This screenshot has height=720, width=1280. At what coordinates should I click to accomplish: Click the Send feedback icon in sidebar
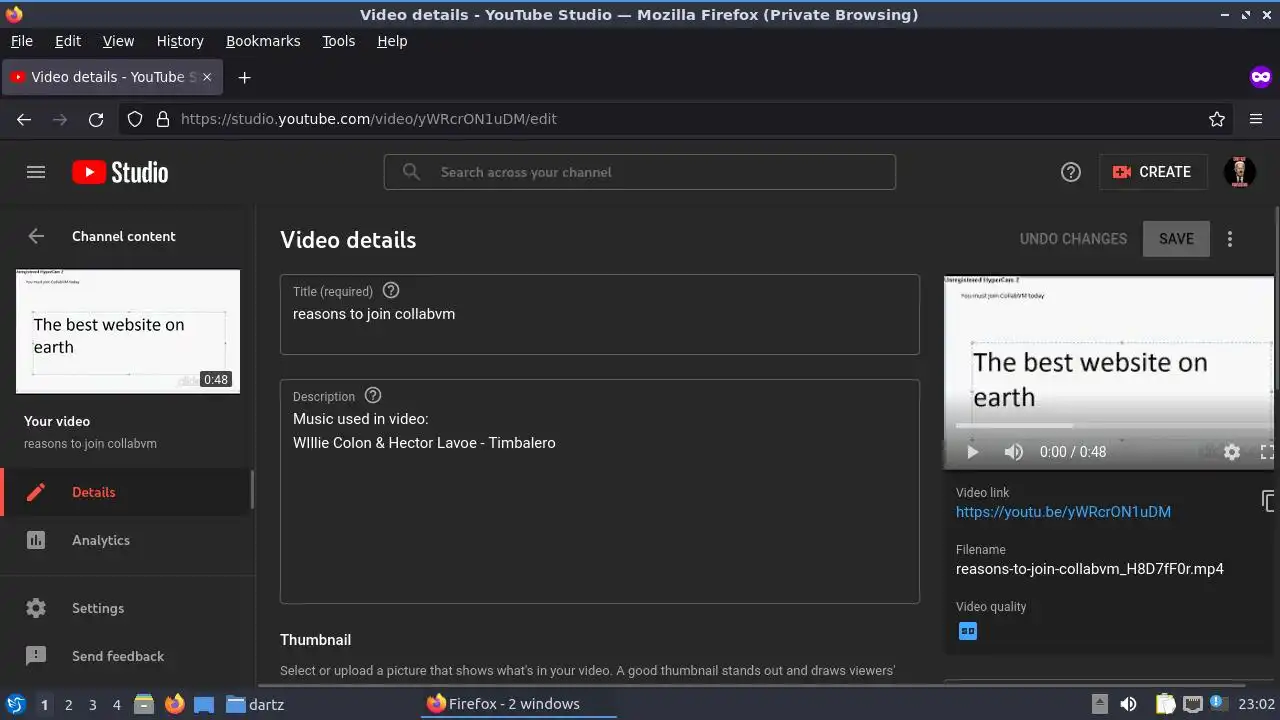(36, 656)
